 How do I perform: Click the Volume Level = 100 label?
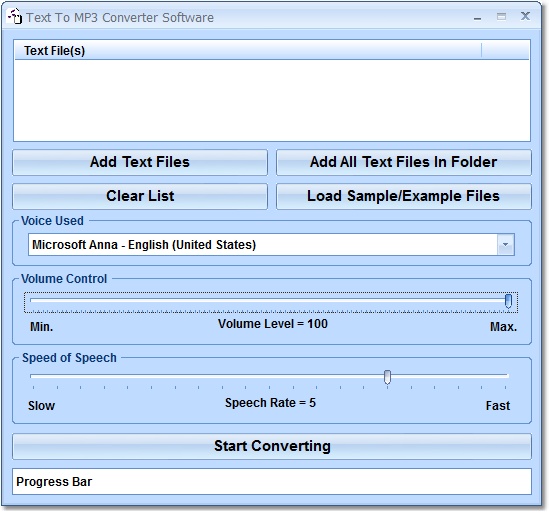pyautogui.click(x=273, y=324)
